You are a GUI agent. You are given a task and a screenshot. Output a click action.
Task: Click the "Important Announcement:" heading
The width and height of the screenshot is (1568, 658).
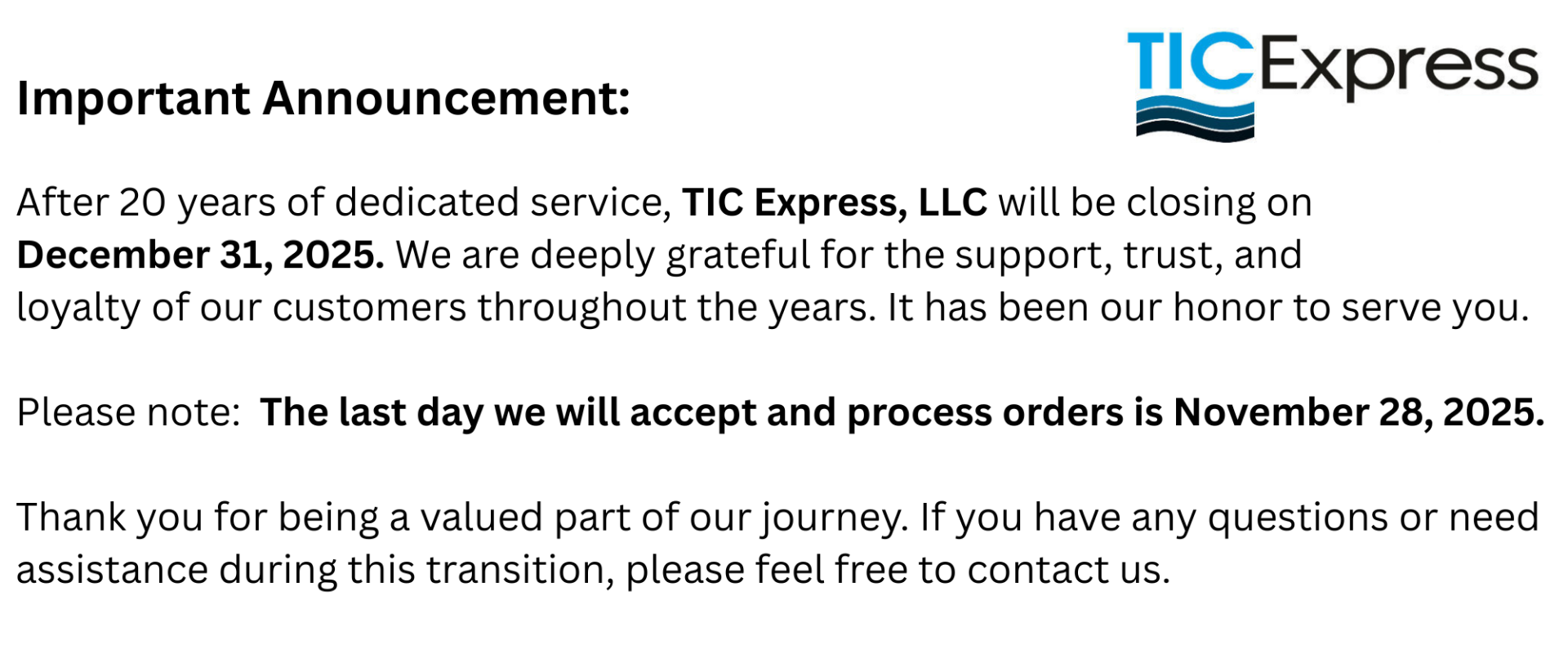pyautogui.click(x=323, y=99)
